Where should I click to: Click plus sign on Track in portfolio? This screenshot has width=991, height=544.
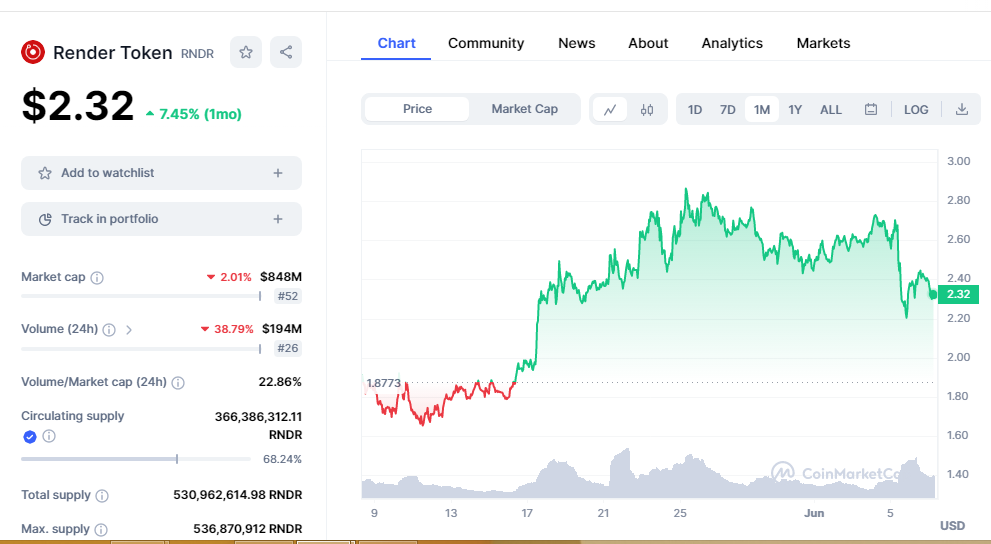(x=277, y=219)
